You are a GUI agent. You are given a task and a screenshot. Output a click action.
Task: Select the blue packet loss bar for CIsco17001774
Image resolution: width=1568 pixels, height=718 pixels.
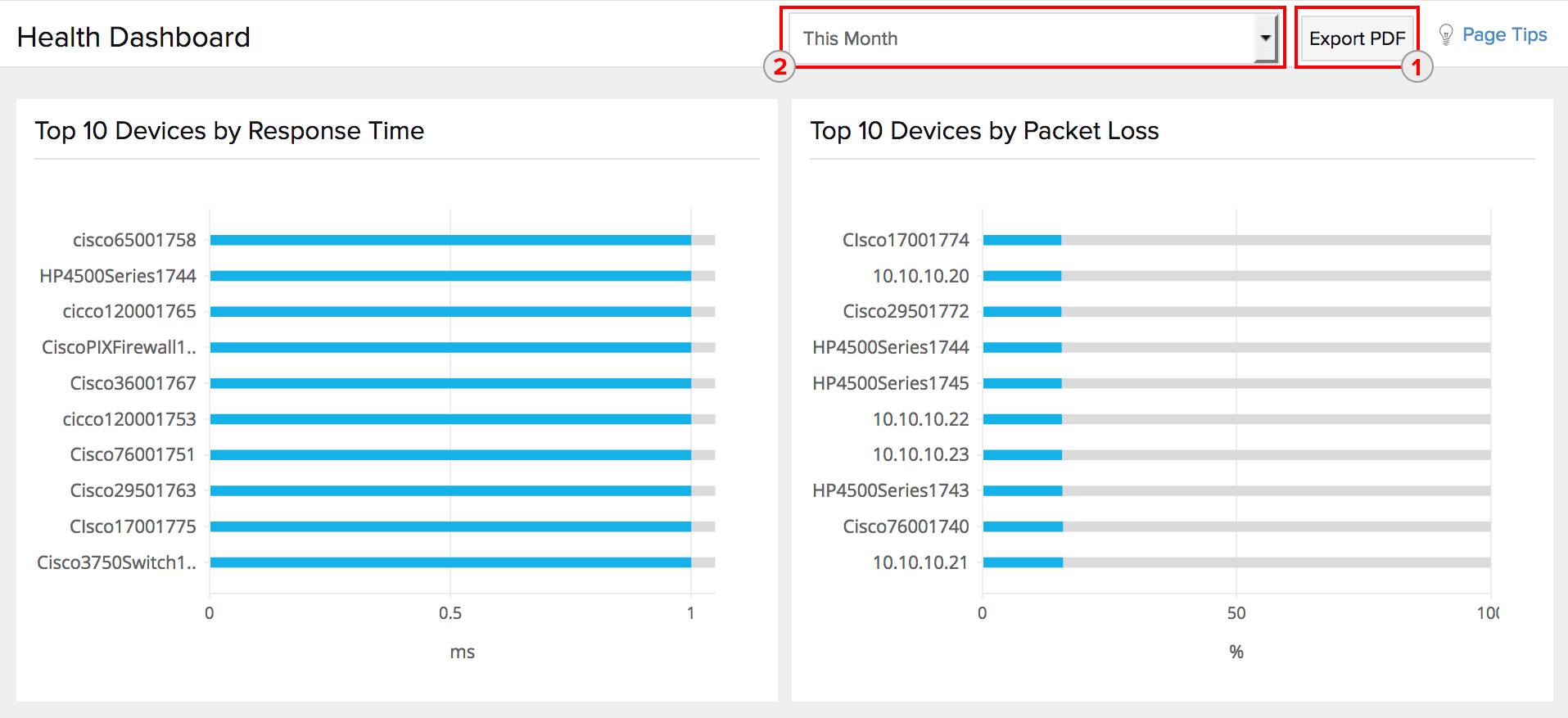(1022, 240)
